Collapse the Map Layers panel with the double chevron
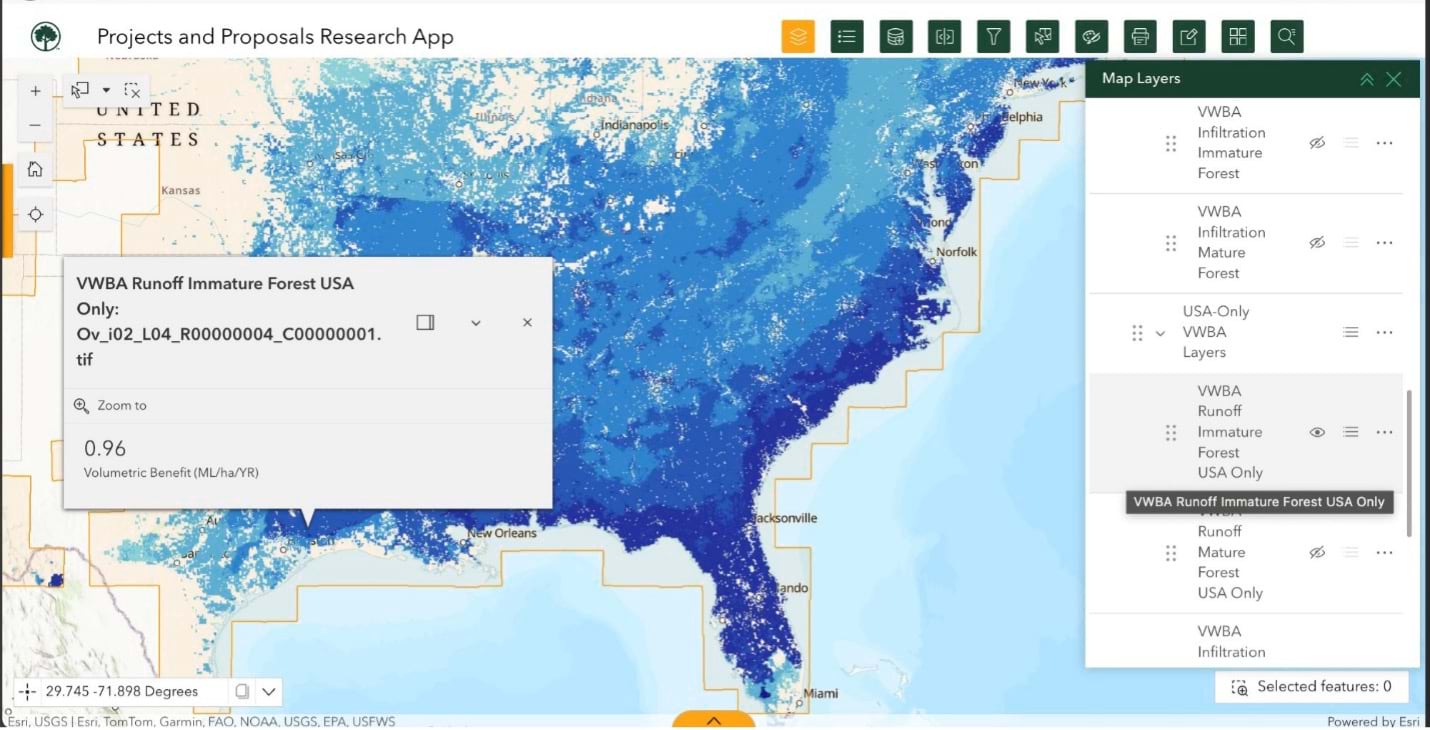Image resolution: width=1430 pixels, height=730 pixels. (x=1367, y=78)
